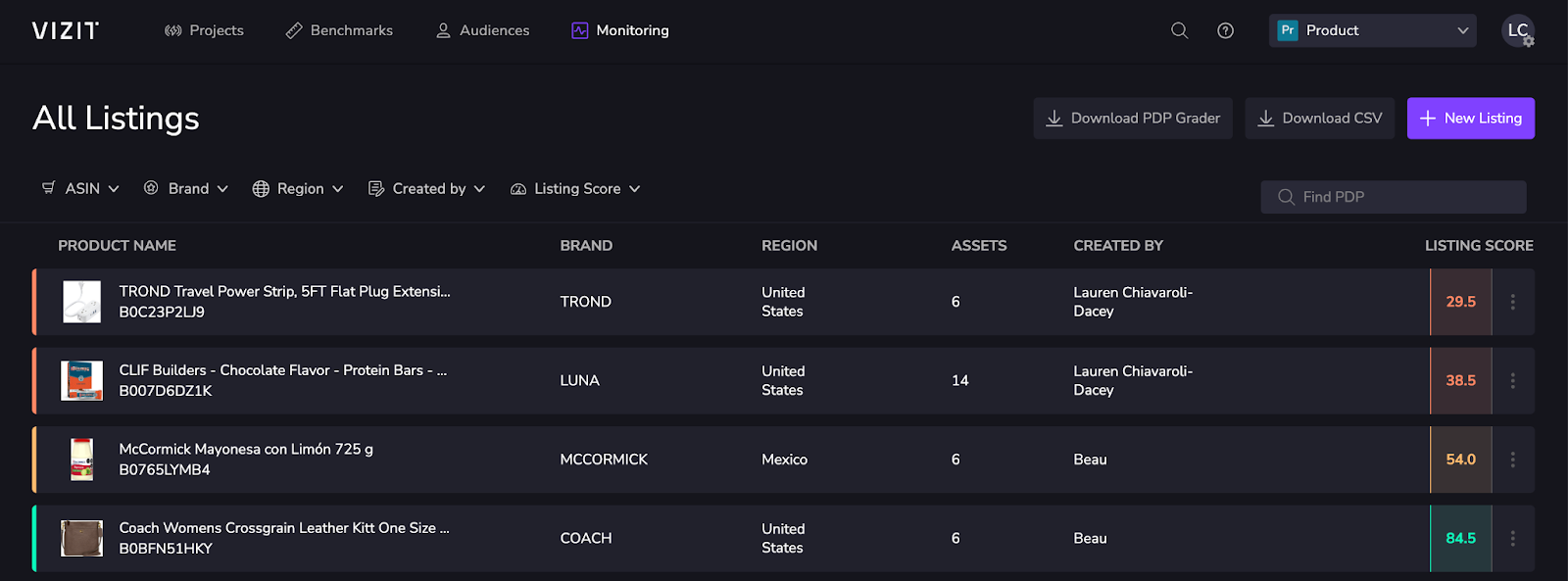This screenshot has height=581, width=1568.
Task: Open the LC user avatar menu
Action: (x=1518, y=30)
